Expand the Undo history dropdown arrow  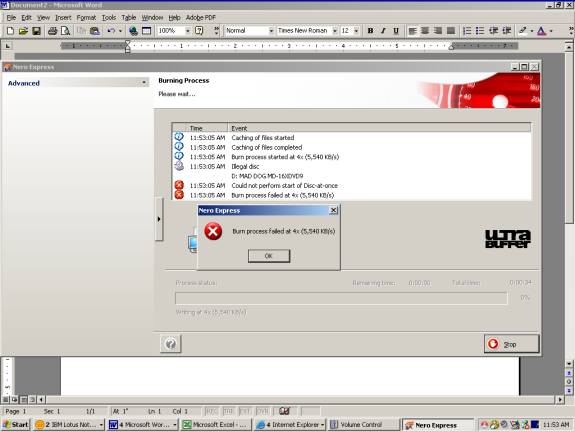(120, 31)
